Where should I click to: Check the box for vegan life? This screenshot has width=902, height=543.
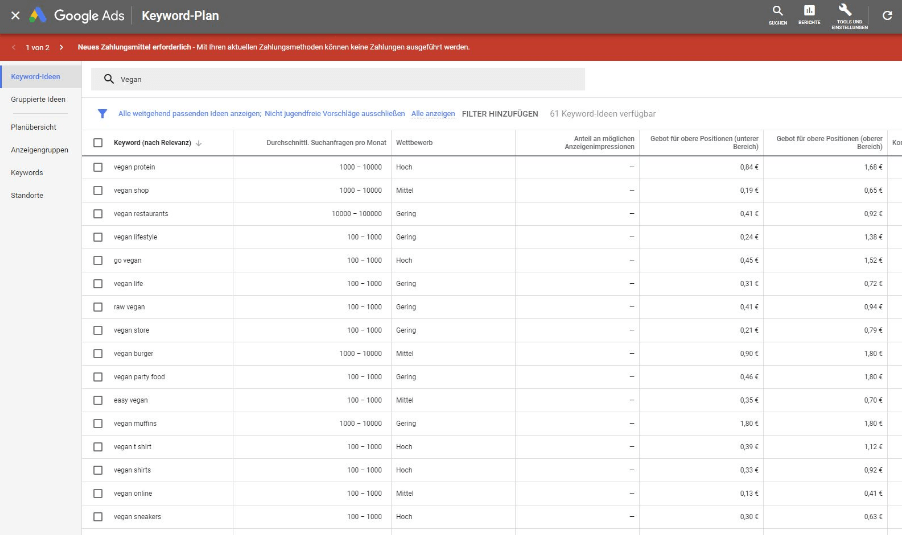pos(98,284)
